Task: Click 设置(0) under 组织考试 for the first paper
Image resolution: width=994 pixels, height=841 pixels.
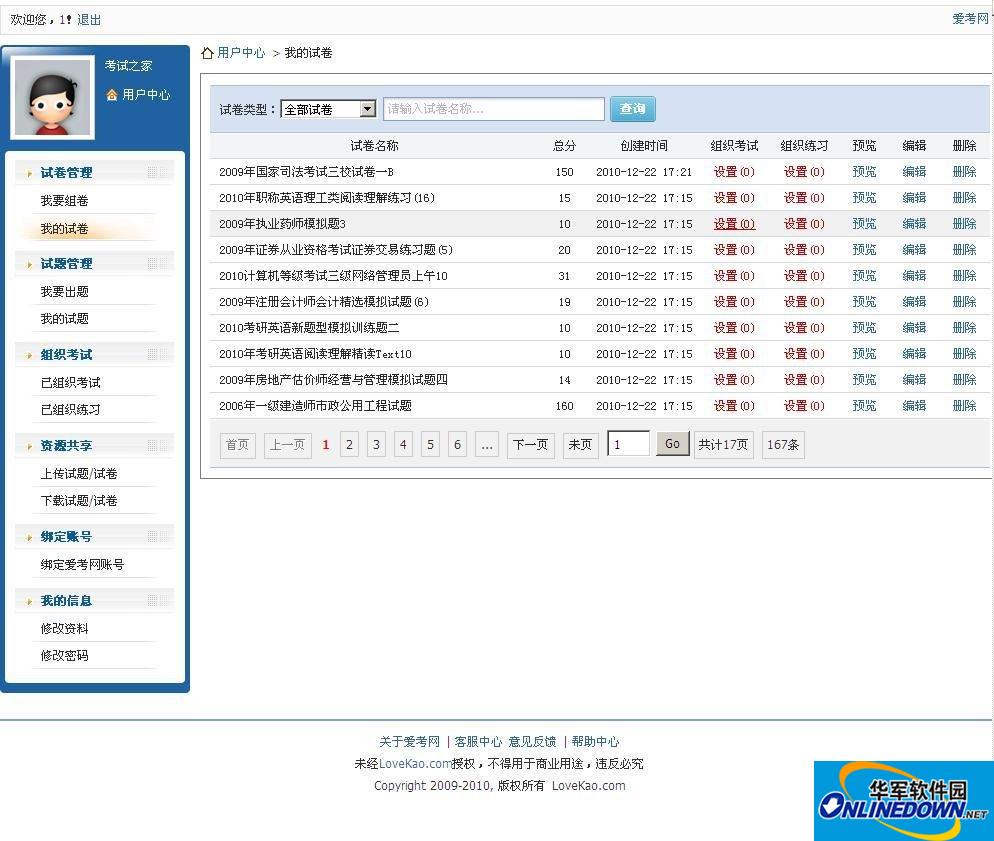Action: coord(733,171)
